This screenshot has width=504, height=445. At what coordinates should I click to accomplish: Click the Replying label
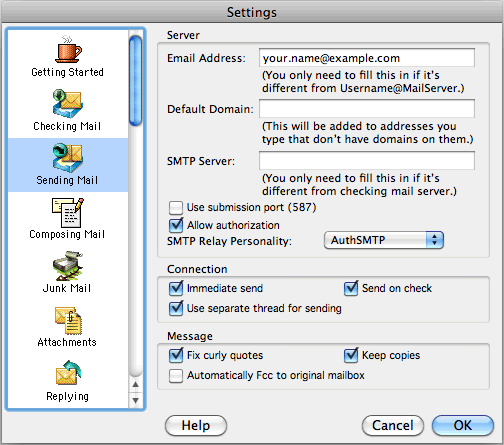tap(68, 396)
